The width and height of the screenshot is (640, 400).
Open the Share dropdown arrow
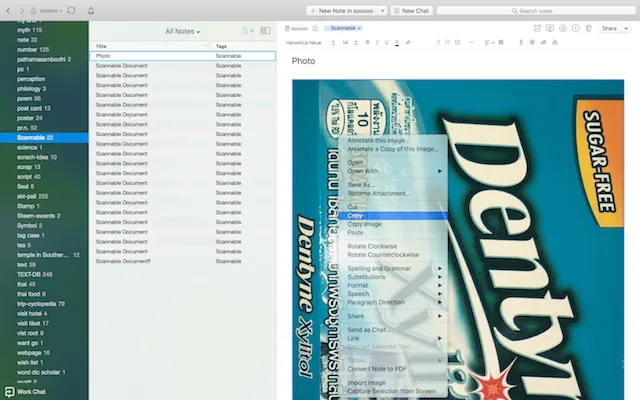(x=626, y=28)
